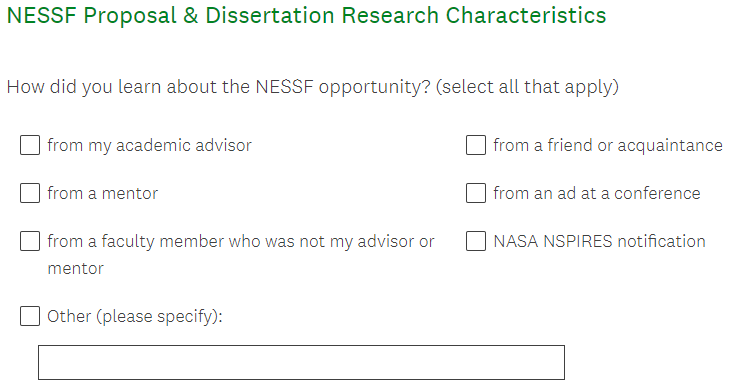Toggle the 'Other (please specify)' checkbox
Screen dimensions: 731x385
(x=30, y=316)
